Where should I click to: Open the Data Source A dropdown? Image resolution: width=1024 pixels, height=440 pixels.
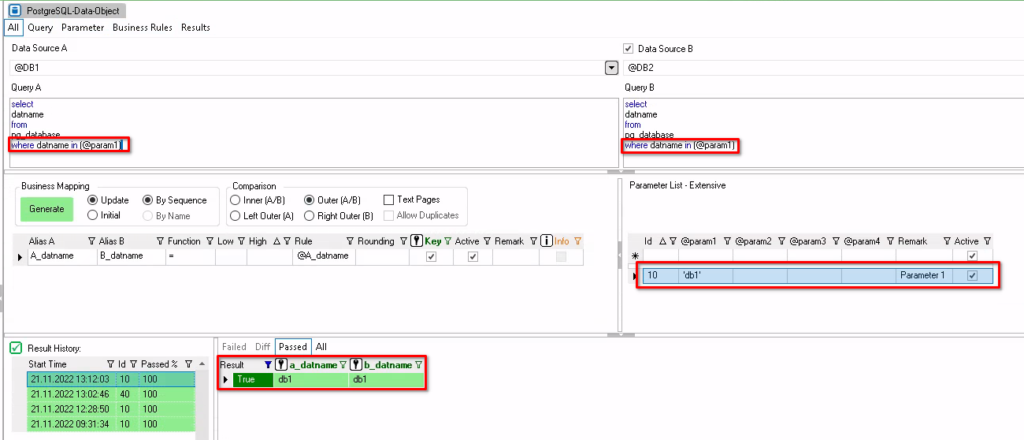coord(611,68)
